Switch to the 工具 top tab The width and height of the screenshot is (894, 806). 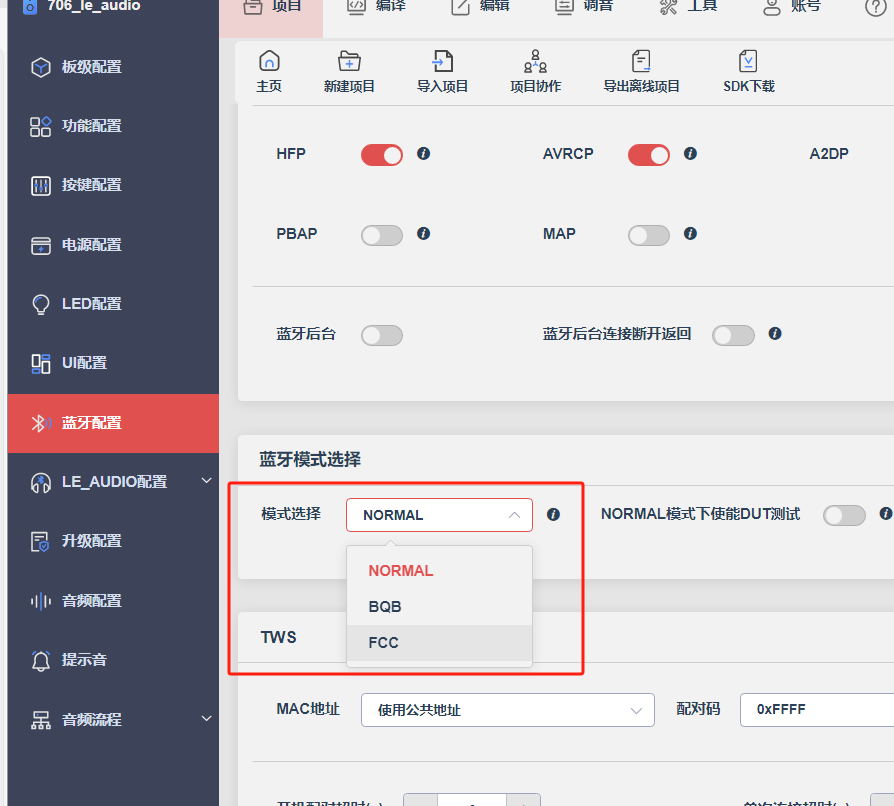[688, 8]
